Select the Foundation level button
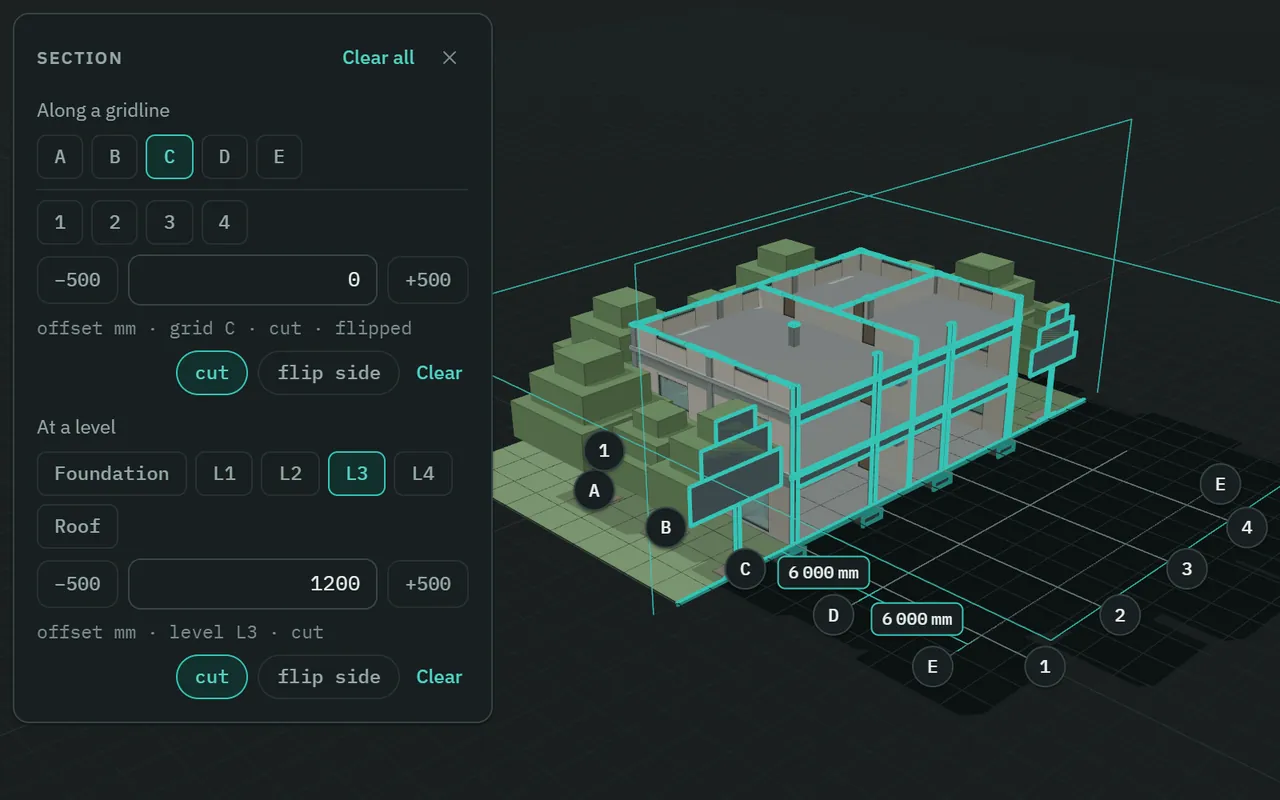The image size is (1280, 800). coord(112,474)
